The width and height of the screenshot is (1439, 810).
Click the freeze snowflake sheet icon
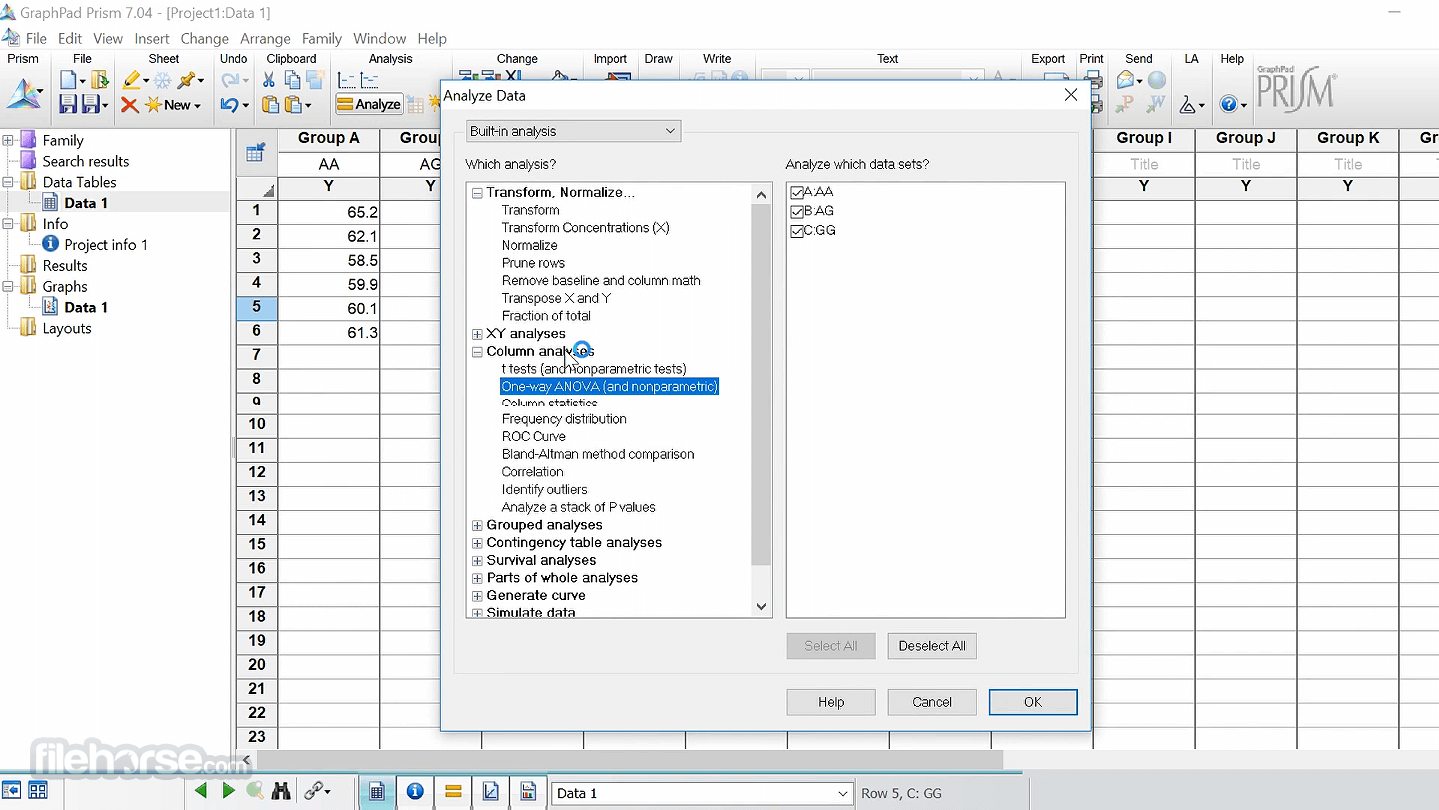[x=162, y=80]
